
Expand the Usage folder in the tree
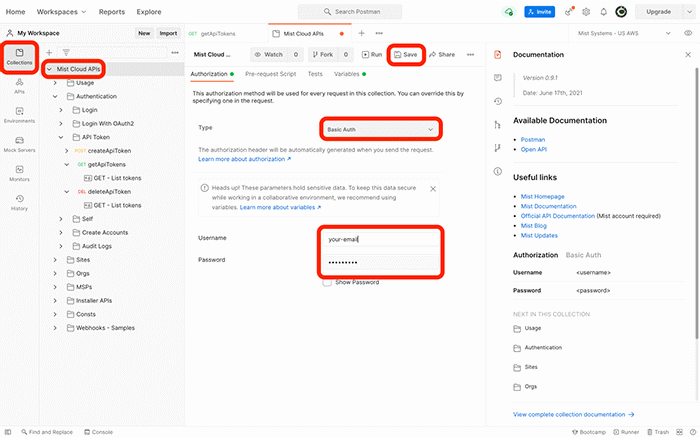coord(55,83)
